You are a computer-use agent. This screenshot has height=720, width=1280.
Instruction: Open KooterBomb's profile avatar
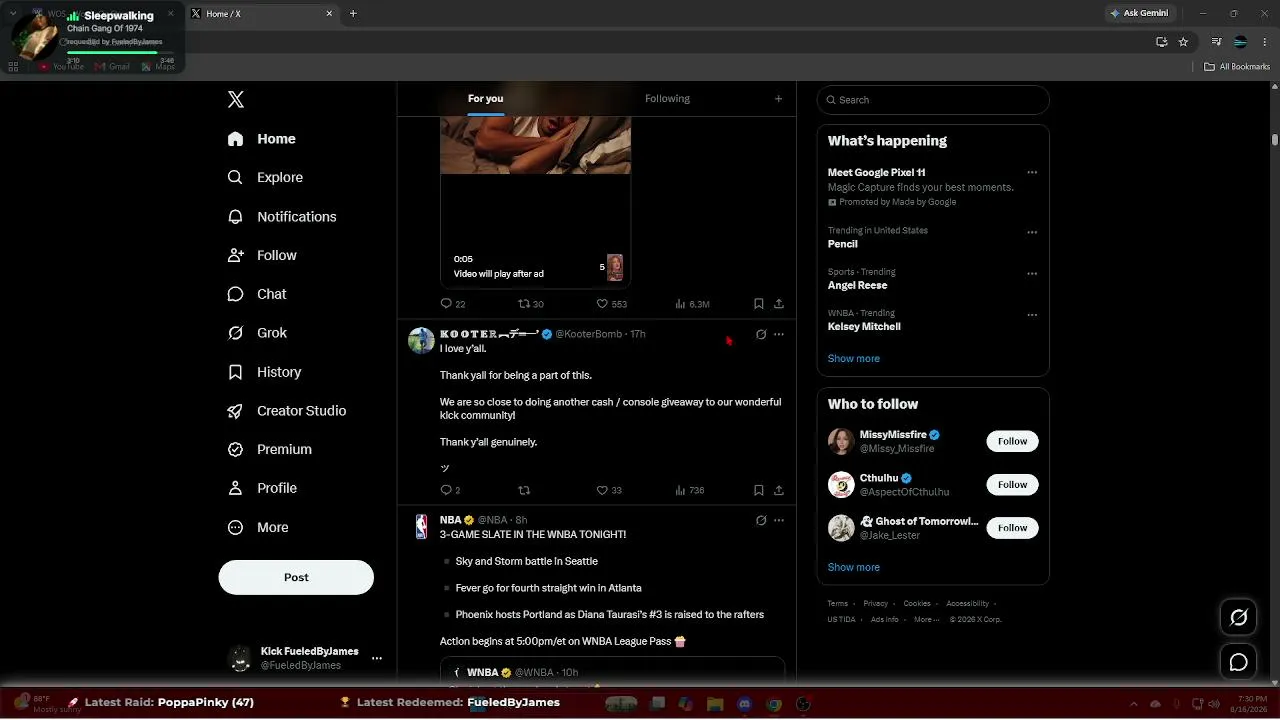click(421, 340)
